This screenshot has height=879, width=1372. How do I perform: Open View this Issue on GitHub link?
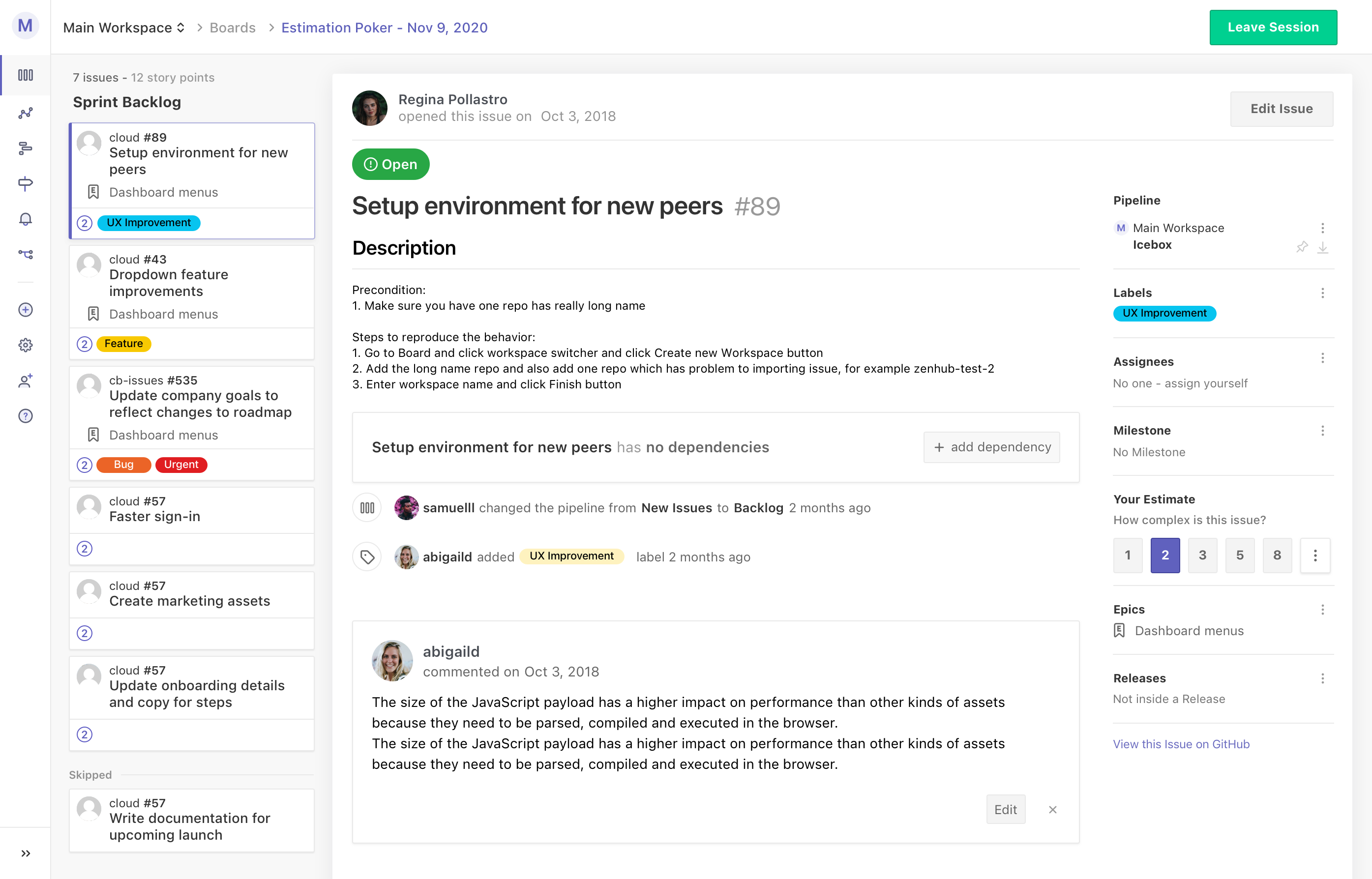(1181, 744)
